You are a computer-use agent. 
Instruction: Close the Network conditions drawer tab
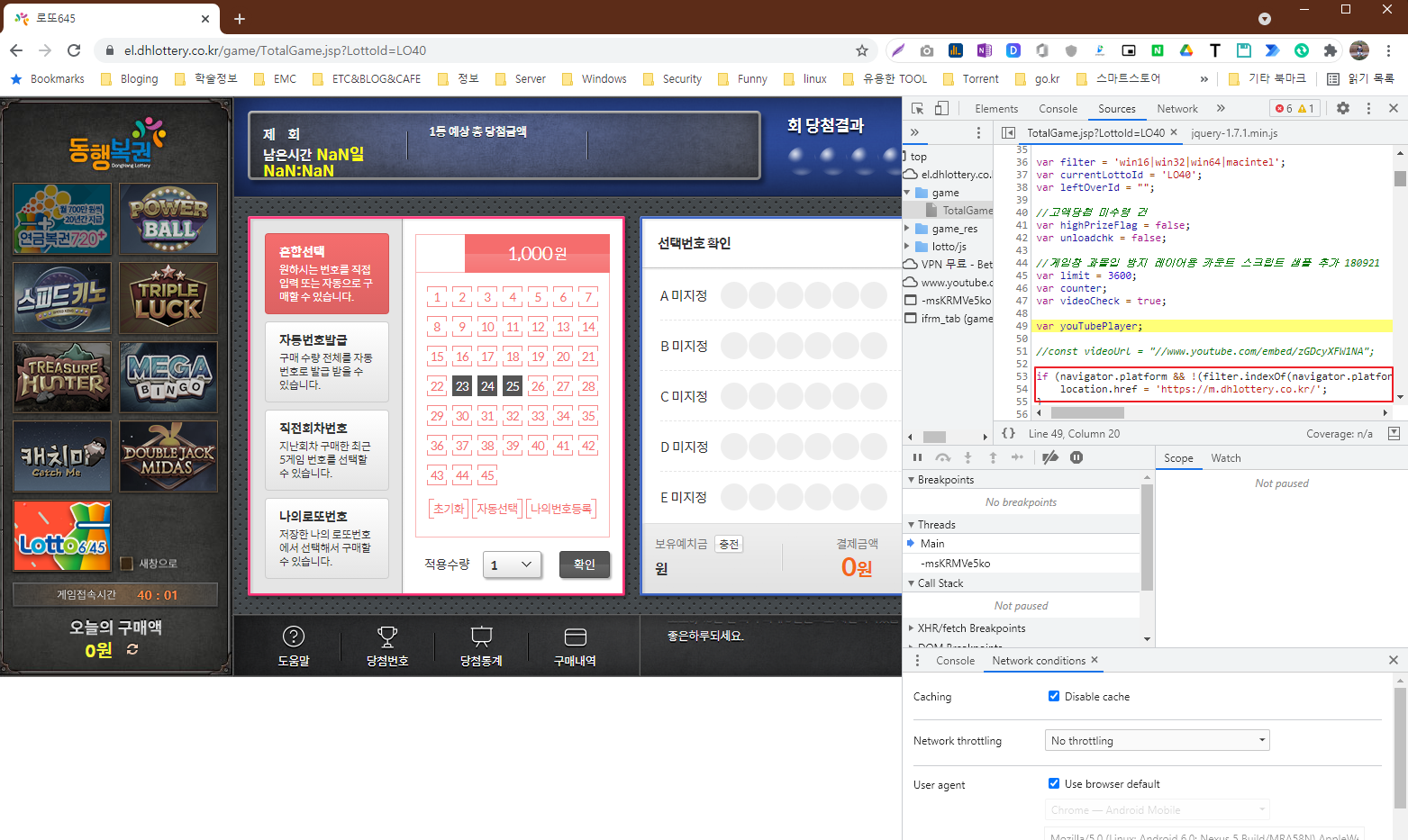1095,660
